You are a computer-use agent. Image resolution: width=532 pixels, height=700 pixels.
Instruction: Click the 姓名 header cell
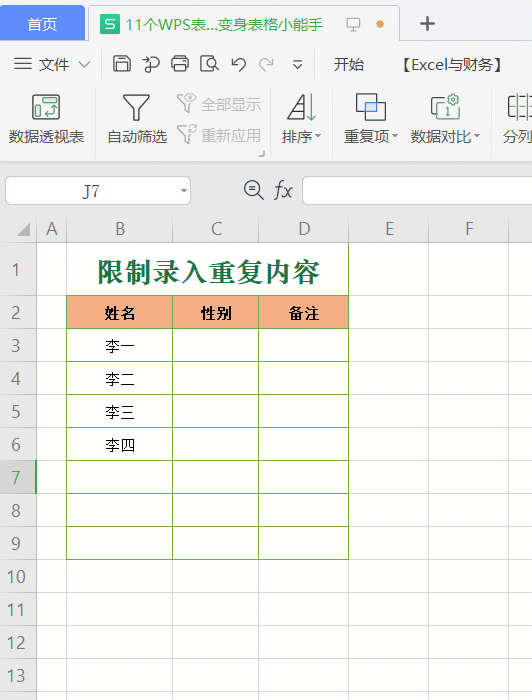(120, 312)
